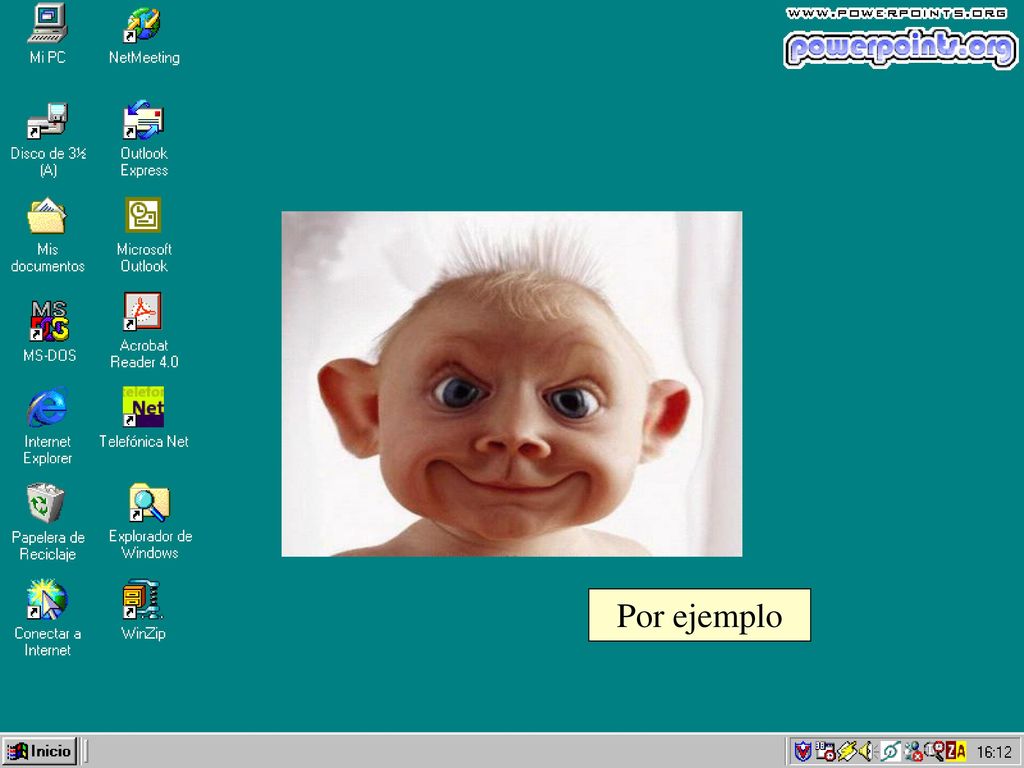Click the antivirus shield tray icon
1024x768 pixels.
(803, 752)
